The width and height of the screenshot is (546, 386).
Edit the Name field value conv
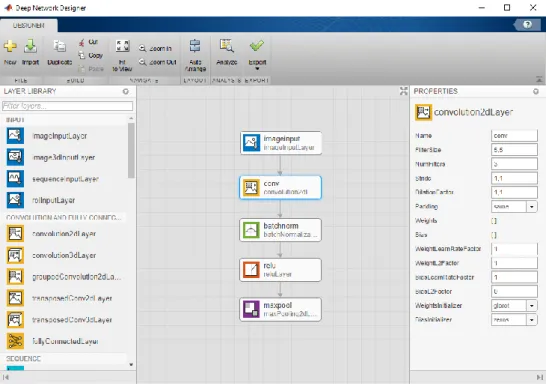click(514, 136)
